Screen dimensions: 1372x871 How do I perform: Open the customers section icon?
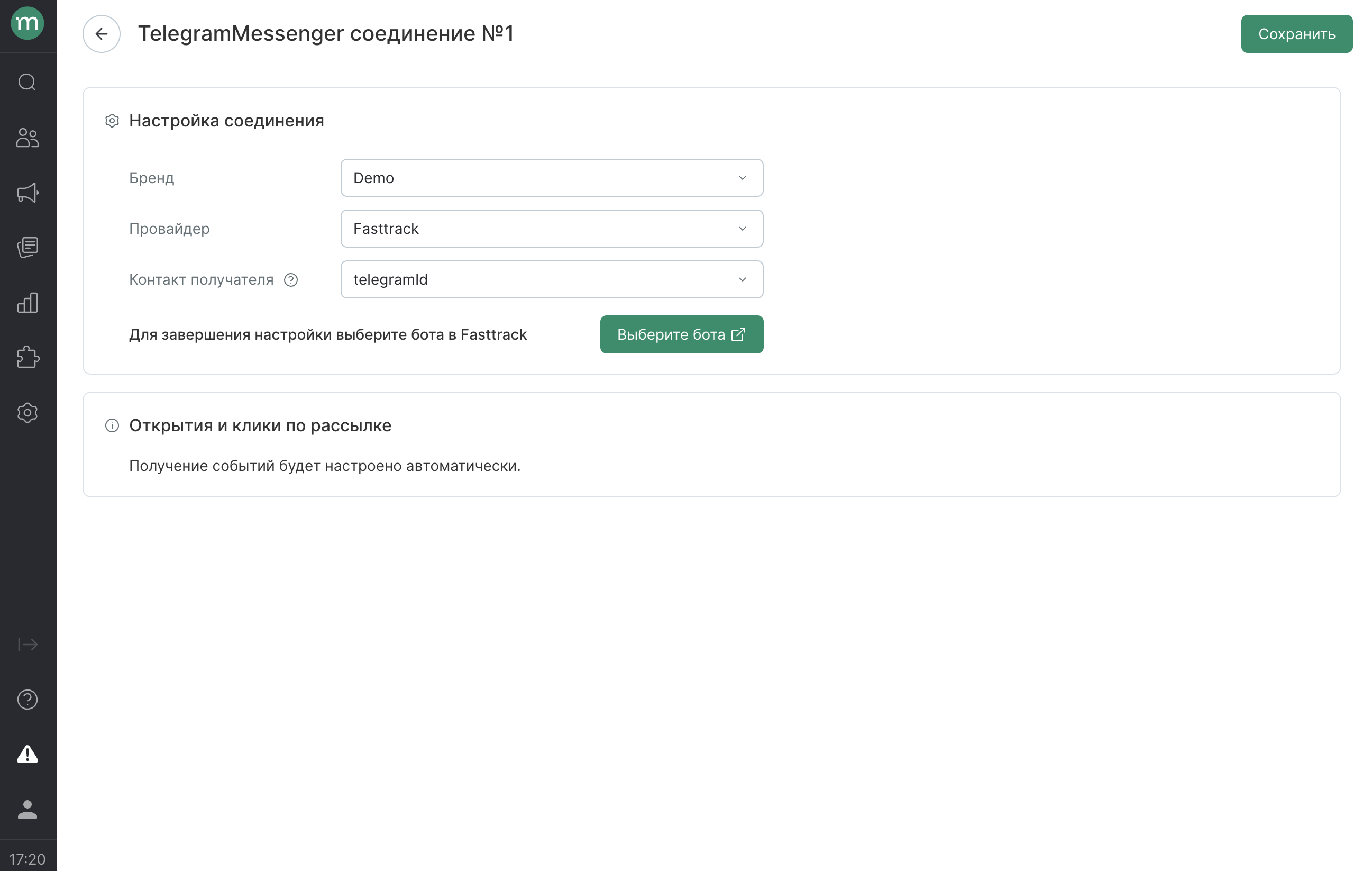pyautogui.click(x=28, y=138)
